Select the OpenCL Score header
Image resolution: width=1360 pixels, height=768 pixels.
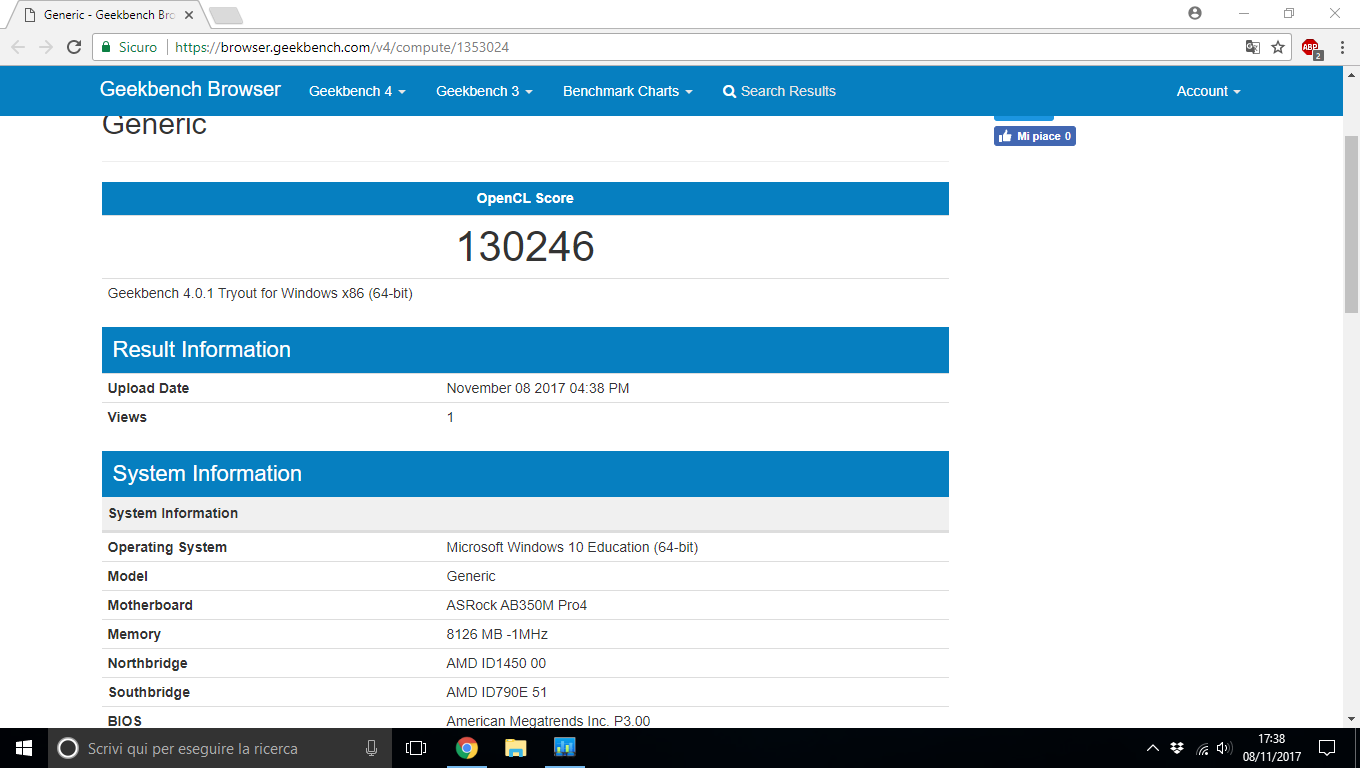[x=525, y=198]
